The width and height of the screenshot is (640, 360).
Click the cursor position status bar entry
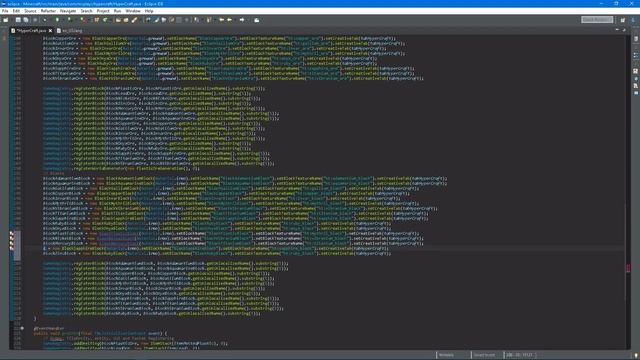520,355
